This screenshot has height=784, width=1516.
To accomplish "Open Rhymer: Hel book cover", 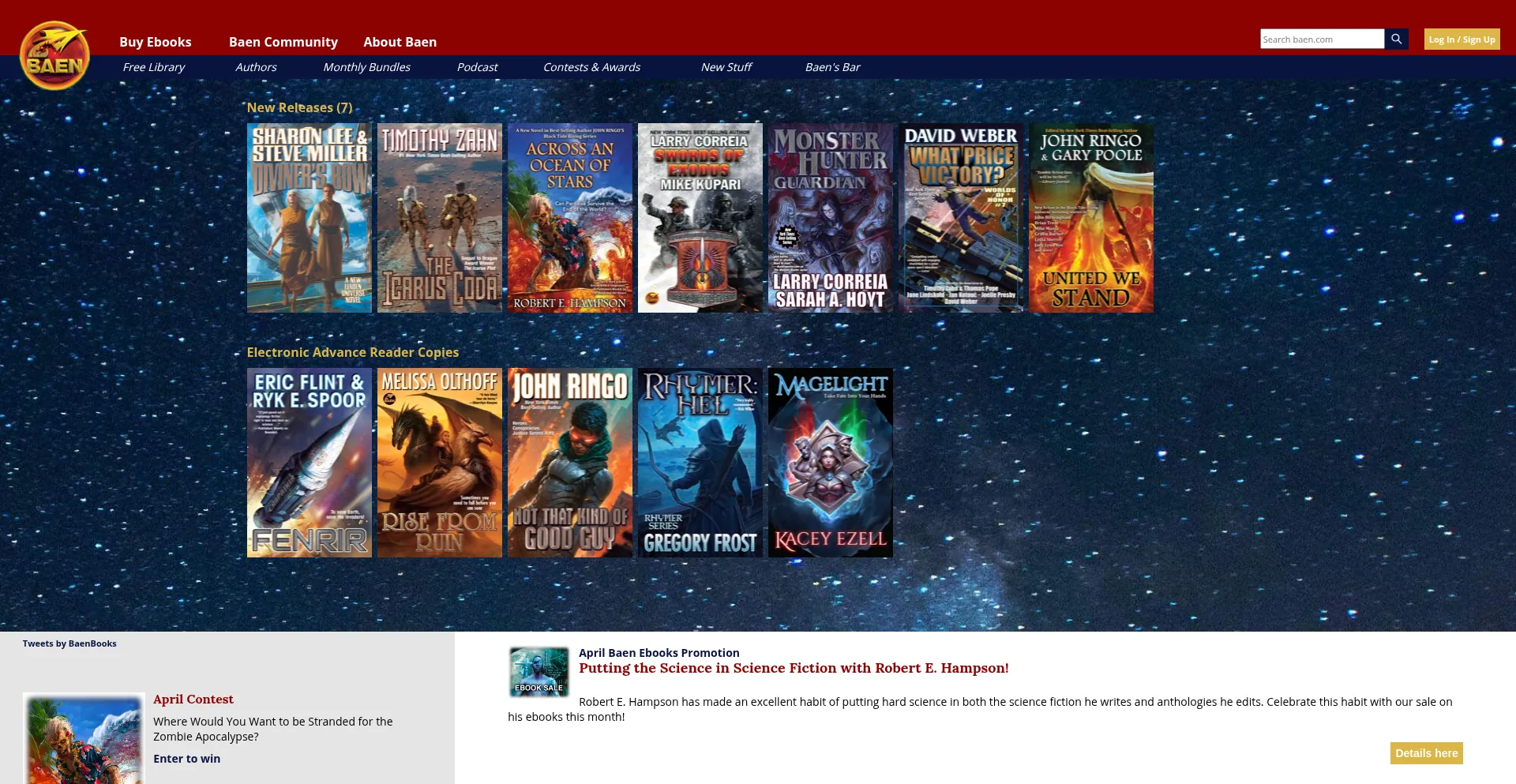I will [x=700, y=463].
